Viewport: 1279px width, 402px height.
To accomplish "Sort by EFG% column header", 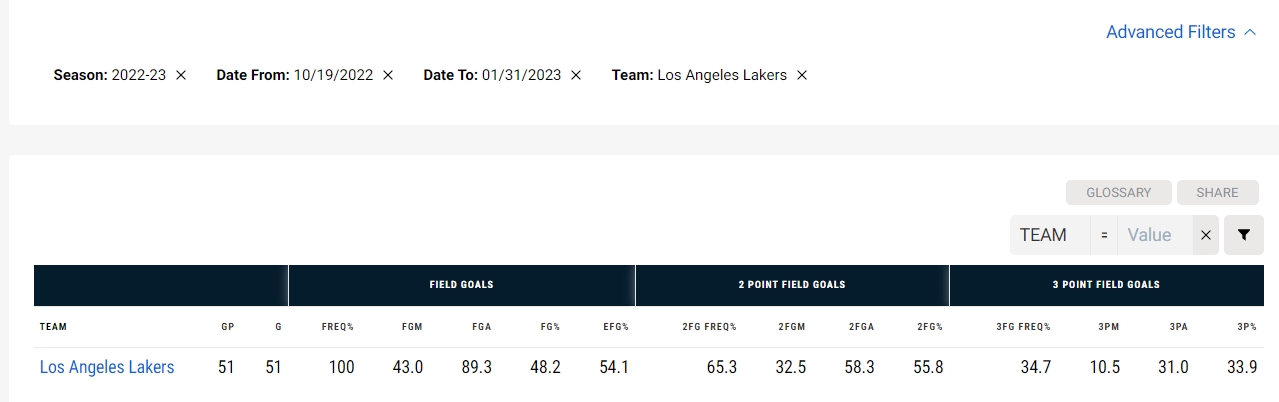I will point(616,327).
